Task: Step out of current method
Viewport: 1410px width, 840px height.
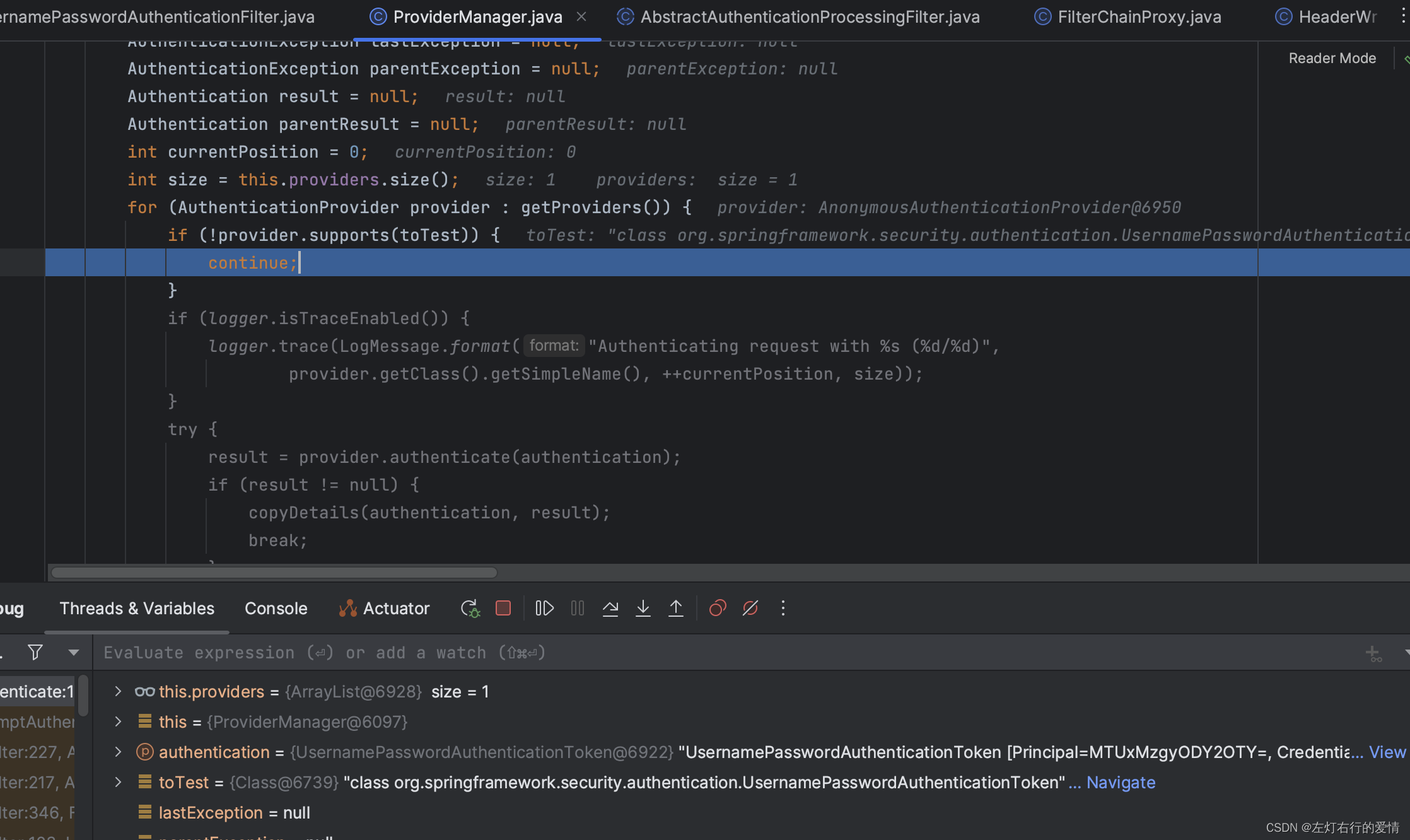Action: point(676,609)
